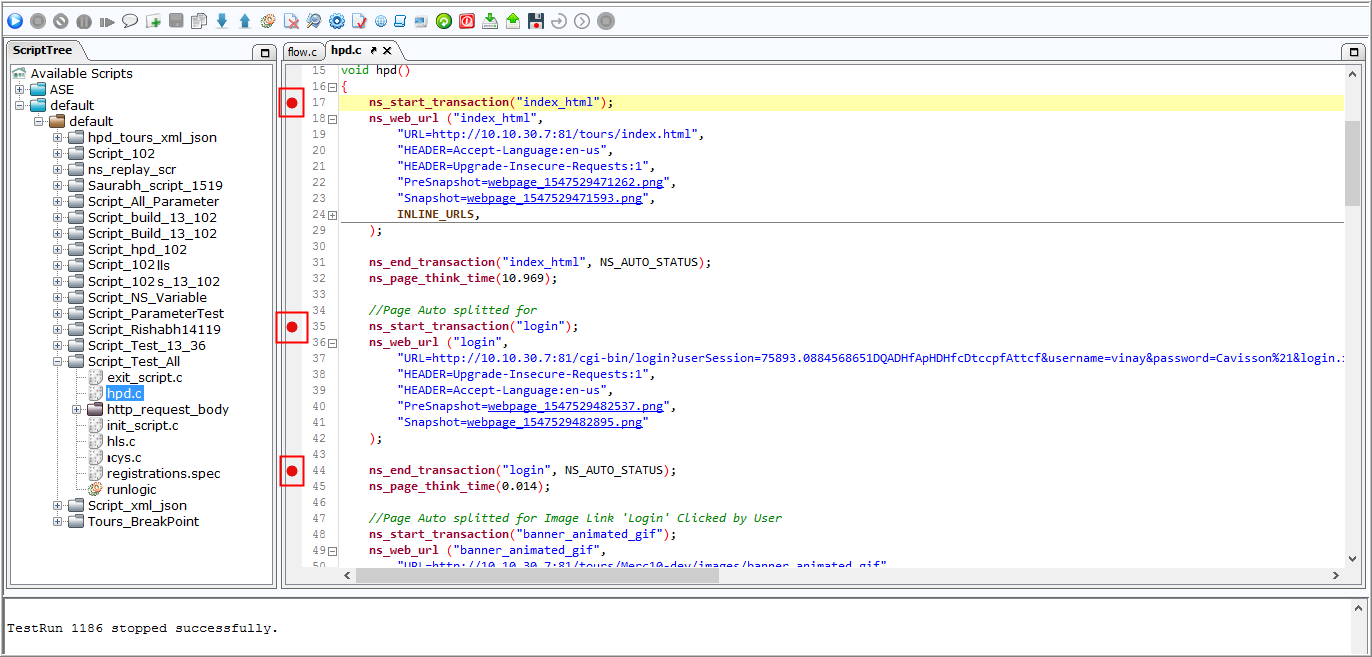This screenshot has width=1372, height=657.
Task: Close the hpd.c tab
Action: [387, 50]
